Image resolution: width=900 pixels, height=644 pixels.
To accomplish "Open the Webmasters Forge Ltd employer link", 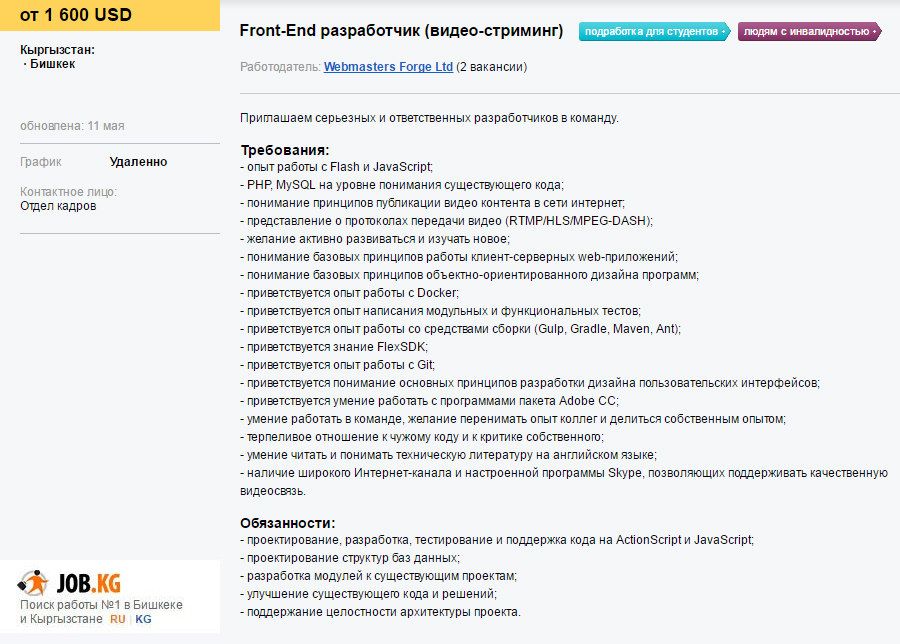I will [388, 67].
